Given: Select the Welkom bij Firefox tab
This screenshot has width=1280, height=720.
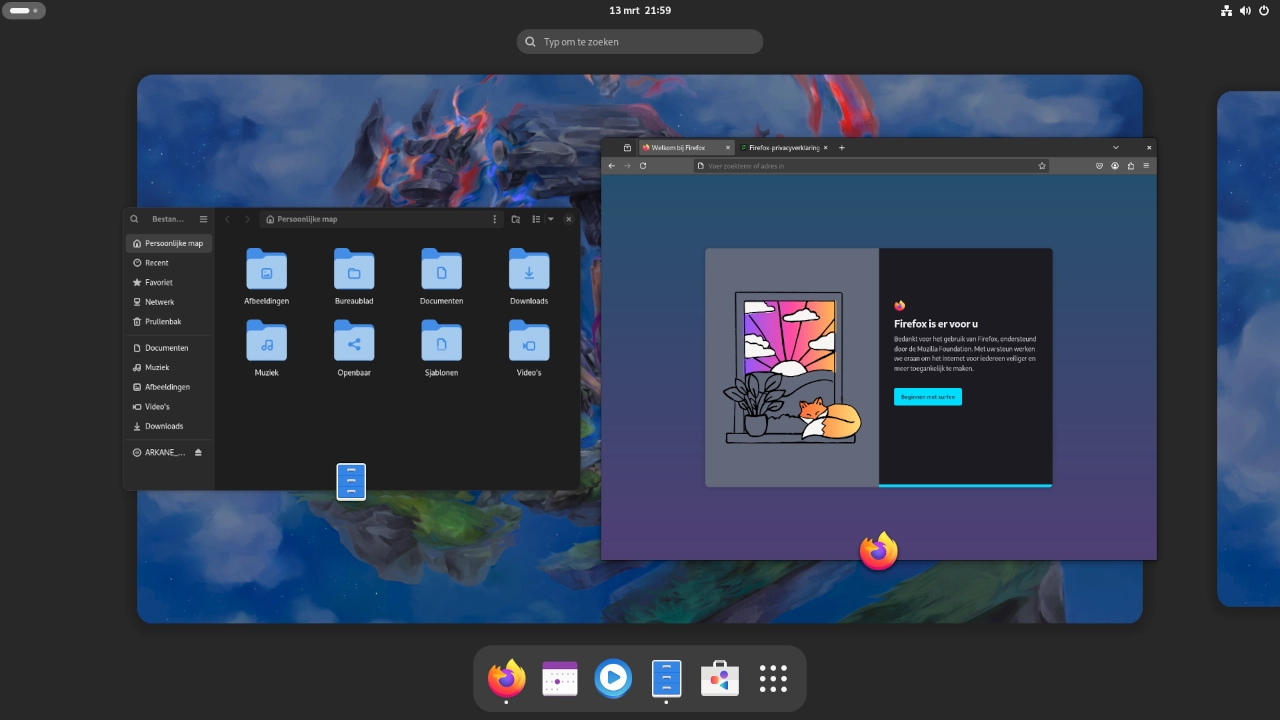Looking at the screenshot, I should point(679,148).
